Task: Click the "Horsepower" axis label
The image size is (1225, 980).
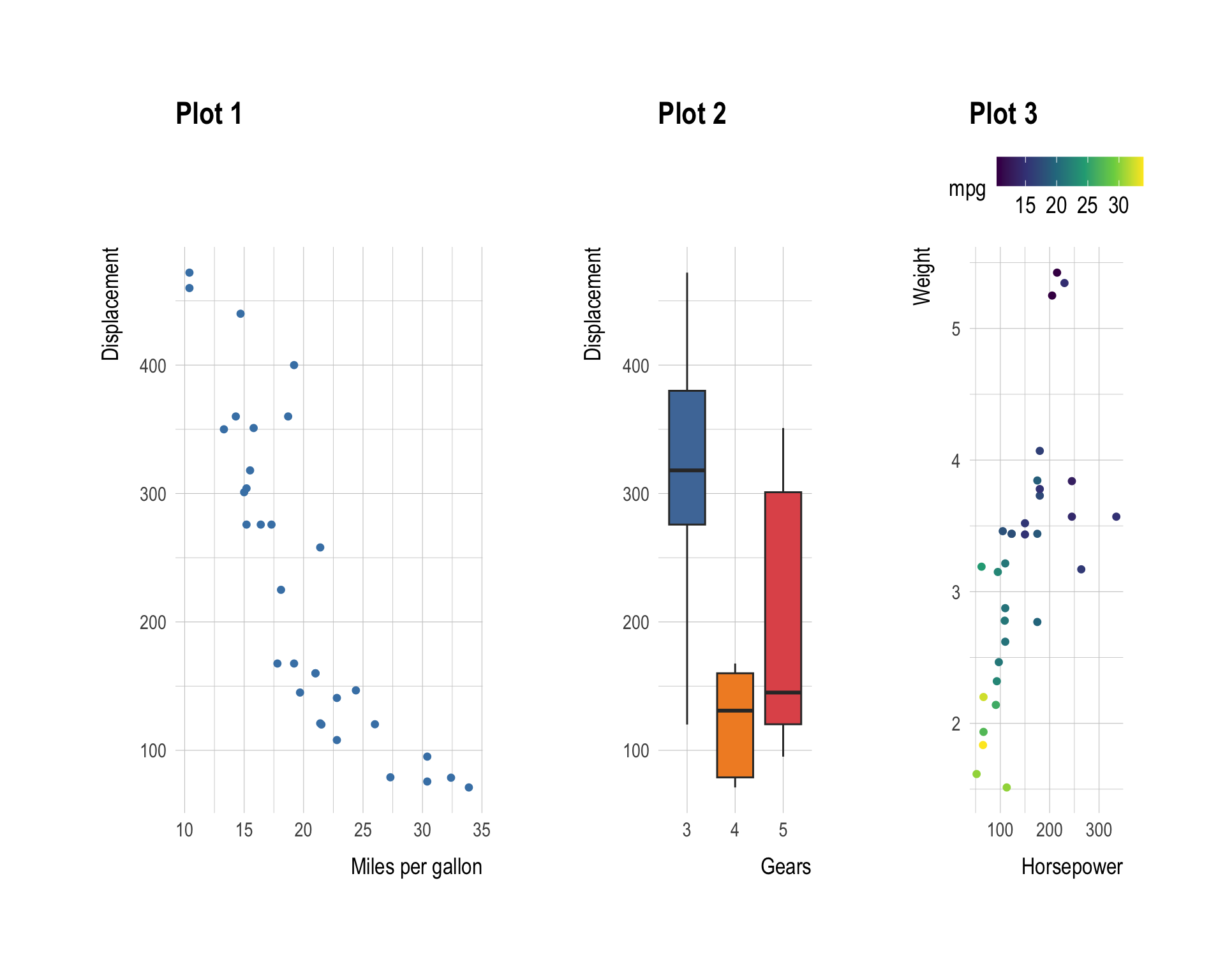Action: 1071,866
